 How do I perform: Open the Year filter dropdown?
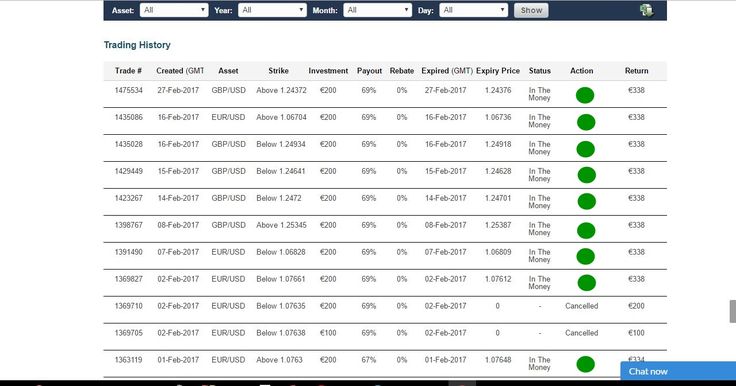pyautogui.click(x=272, y=10)
